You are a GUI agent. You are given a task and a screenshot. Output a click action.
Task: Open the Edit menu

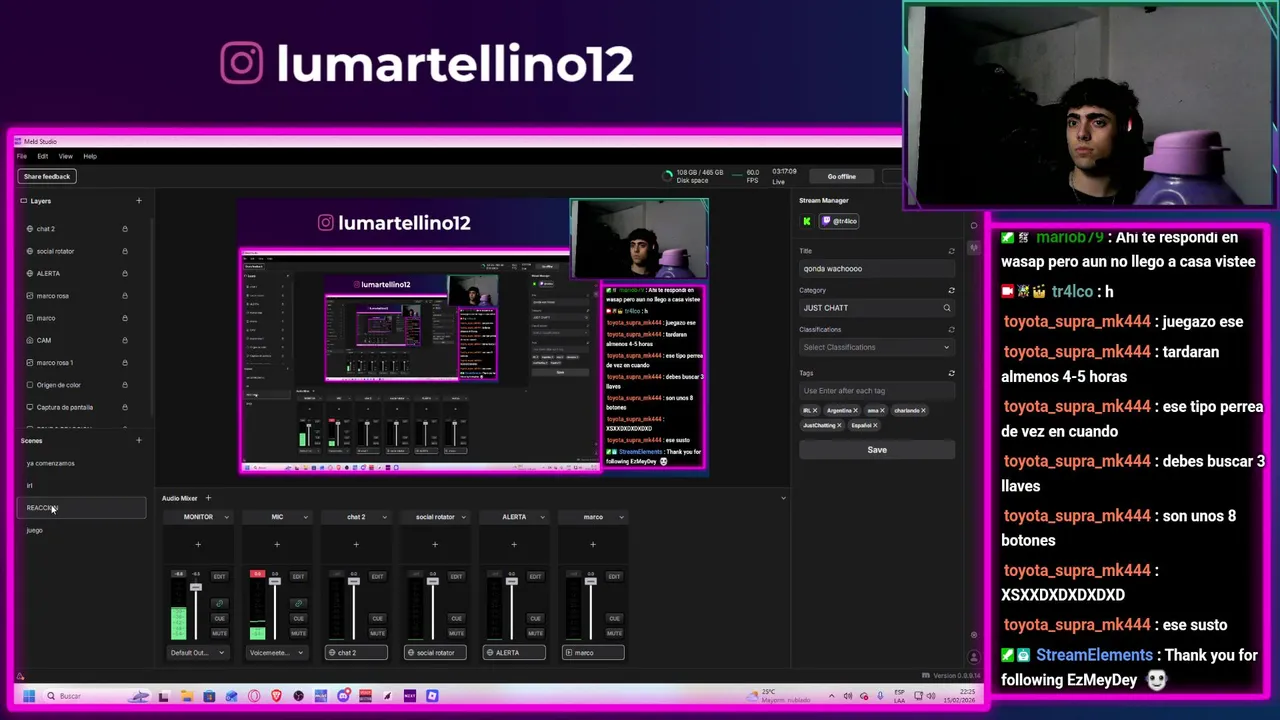(43, 156)
